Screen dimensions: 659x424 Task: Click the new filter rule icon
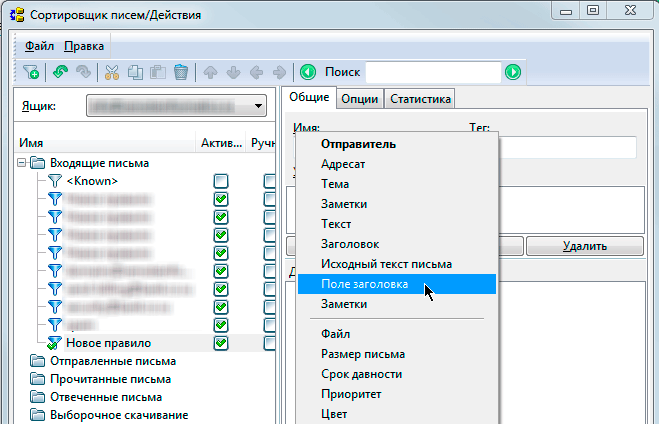pos(31,72)
